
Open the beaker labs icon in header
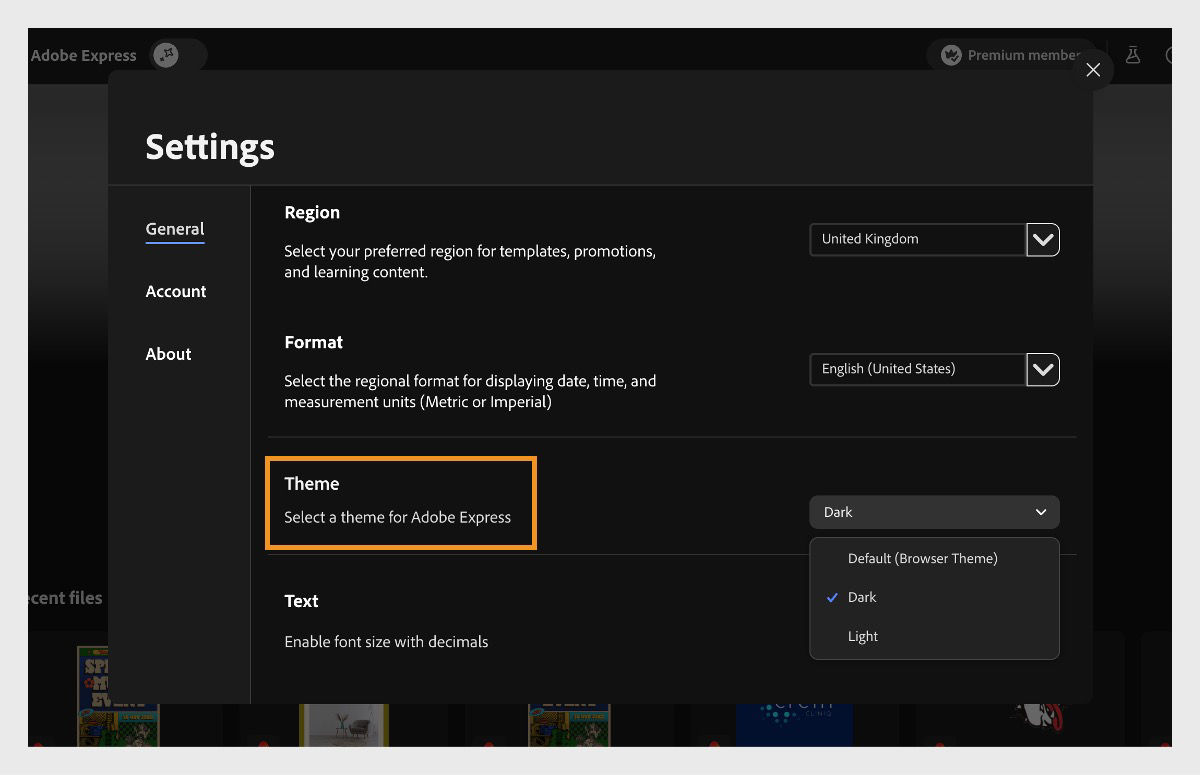[1133, 55]
